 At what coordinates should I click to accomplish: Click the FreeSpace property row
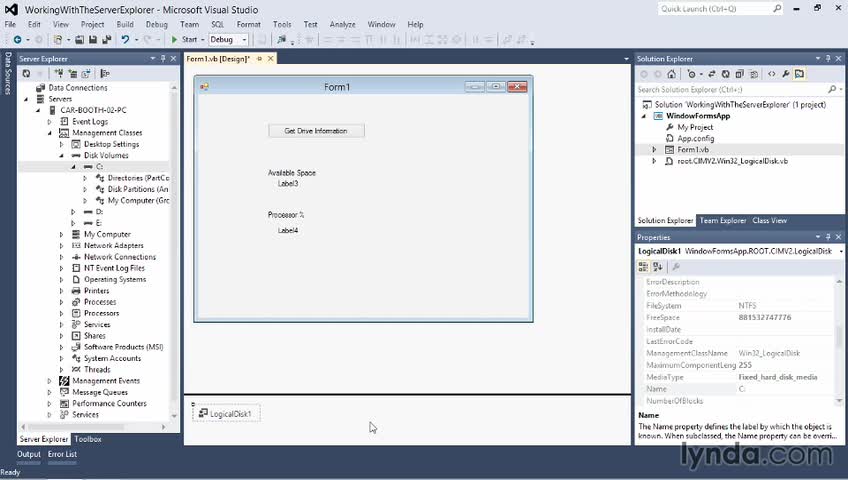(x=738, y=318)
